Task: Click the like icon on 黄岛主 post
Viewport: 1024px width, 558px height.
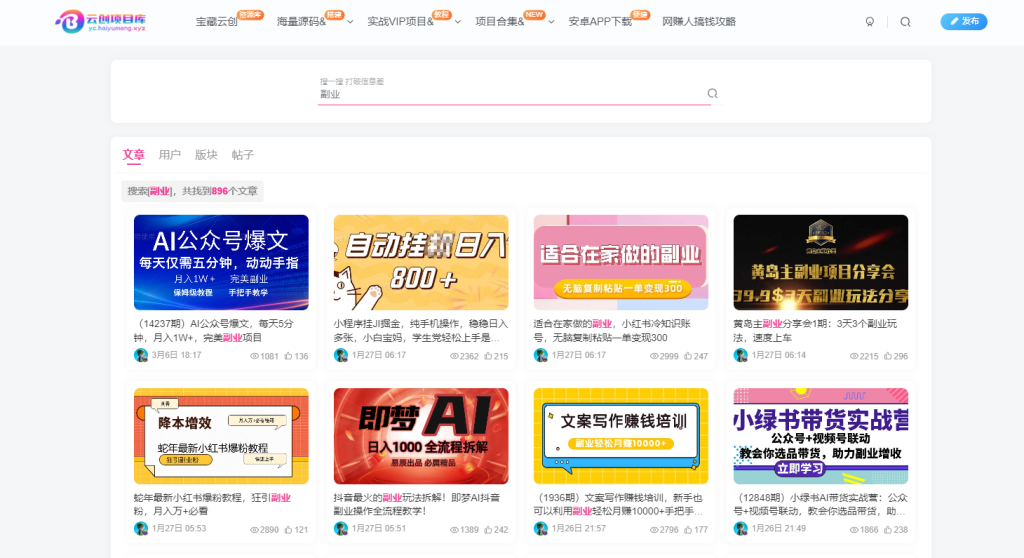Action: click(888, 356)
